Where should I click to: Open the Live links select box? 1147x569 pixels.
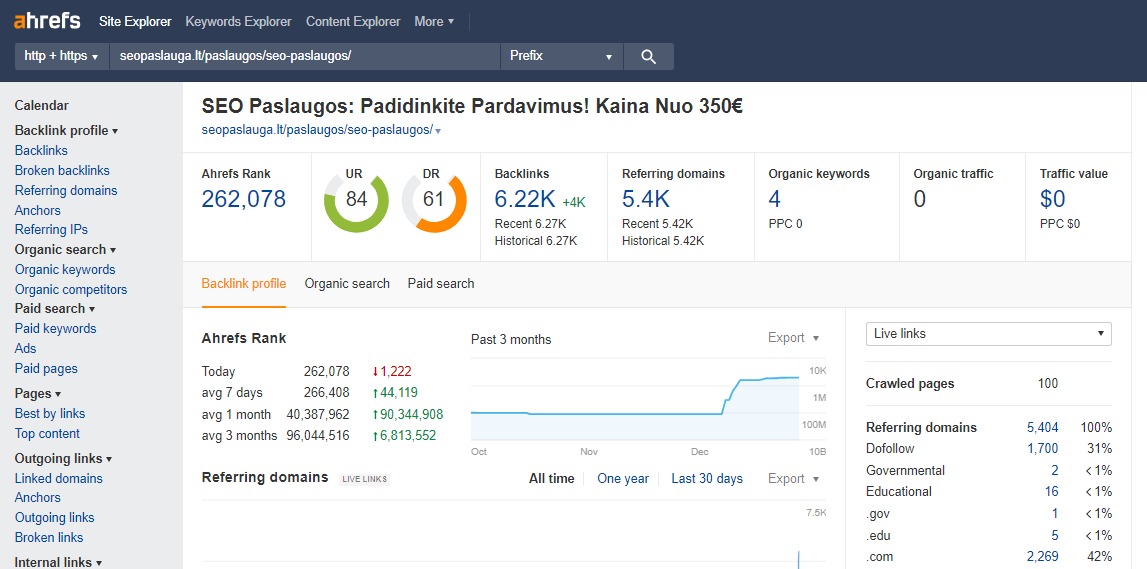(988, 334)
